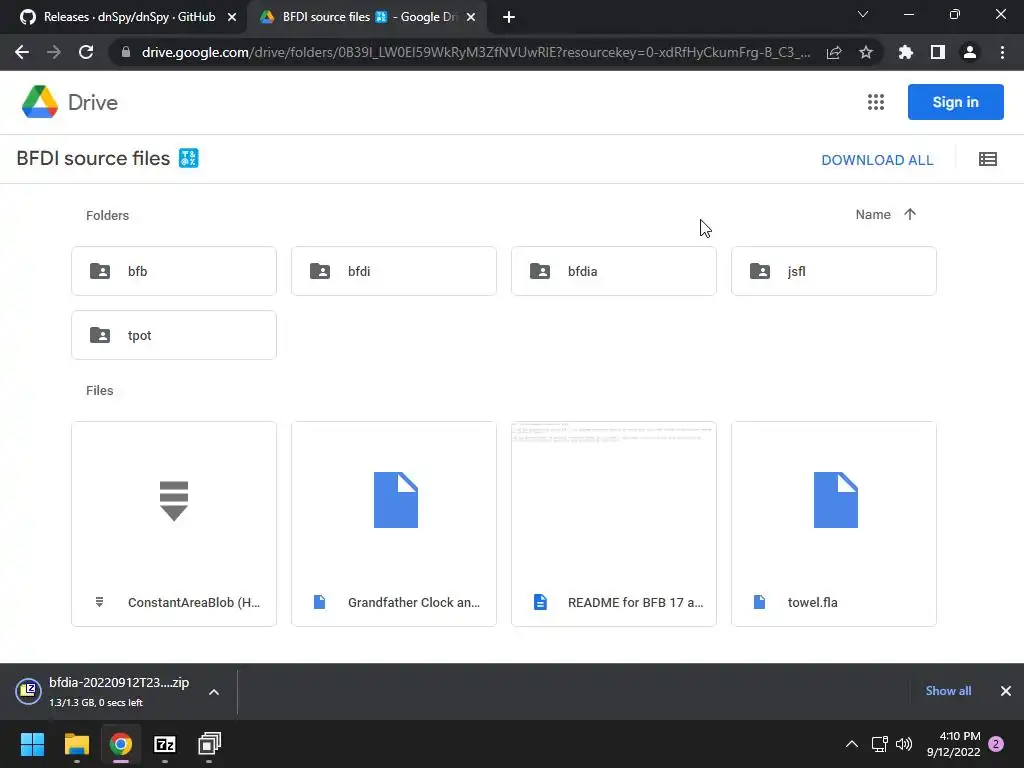
Task: Click the browser forward arrow
Action: click(x=54, y=52)
